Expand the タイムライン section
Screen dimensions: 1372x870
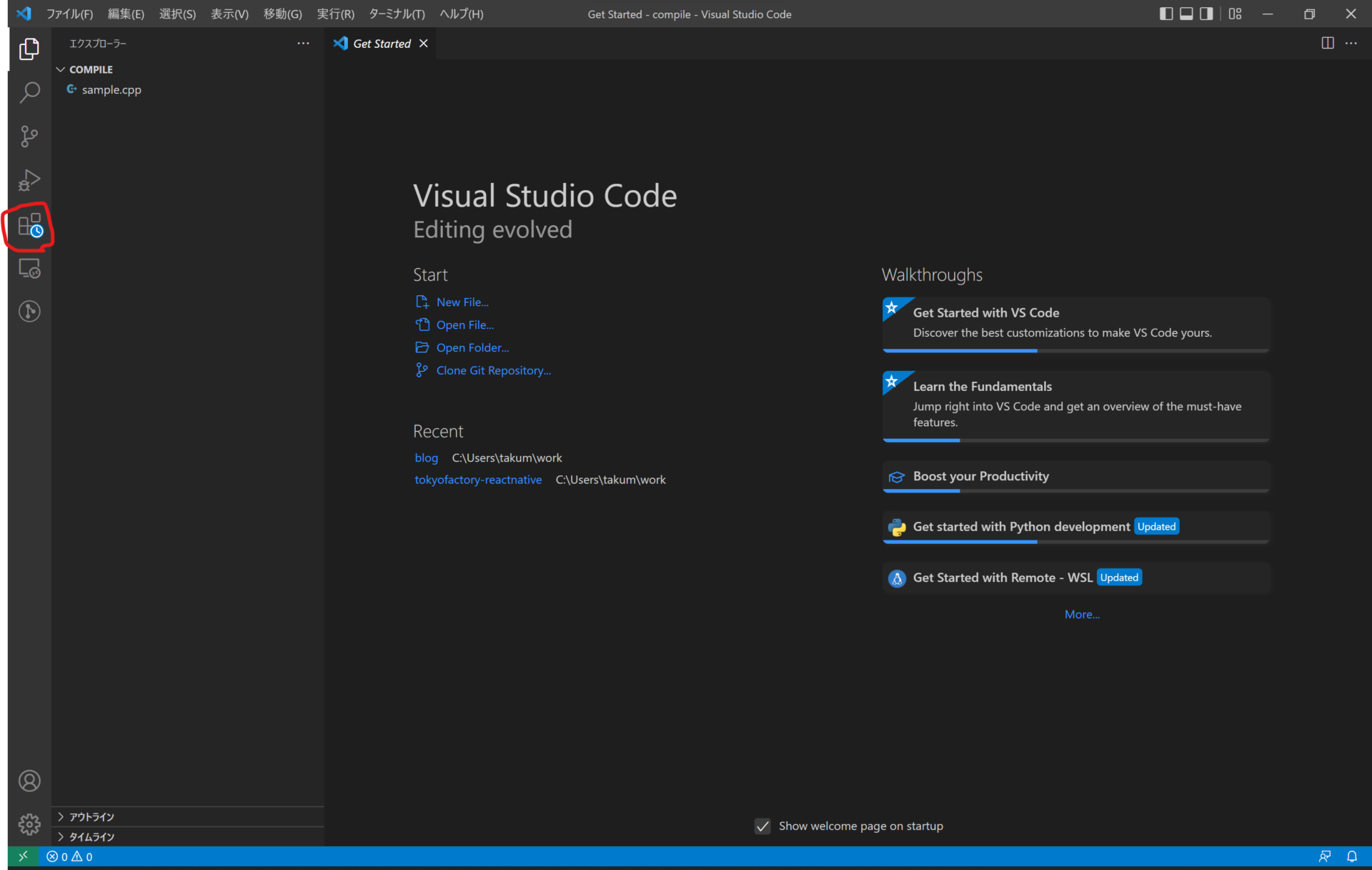[x=90, y=836]
